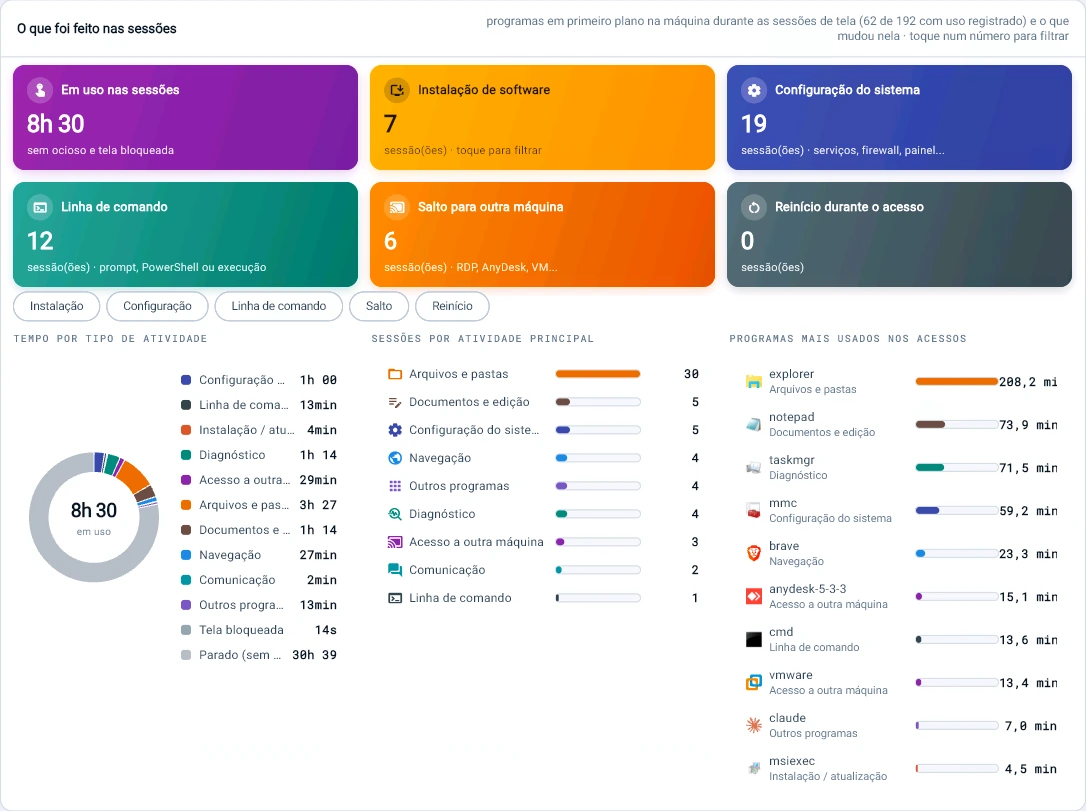The width and height of the screenshot is (1086, 811).
Task: Click the terminal icon on the green Linha de comando card
Action: [x=40, y=207]
